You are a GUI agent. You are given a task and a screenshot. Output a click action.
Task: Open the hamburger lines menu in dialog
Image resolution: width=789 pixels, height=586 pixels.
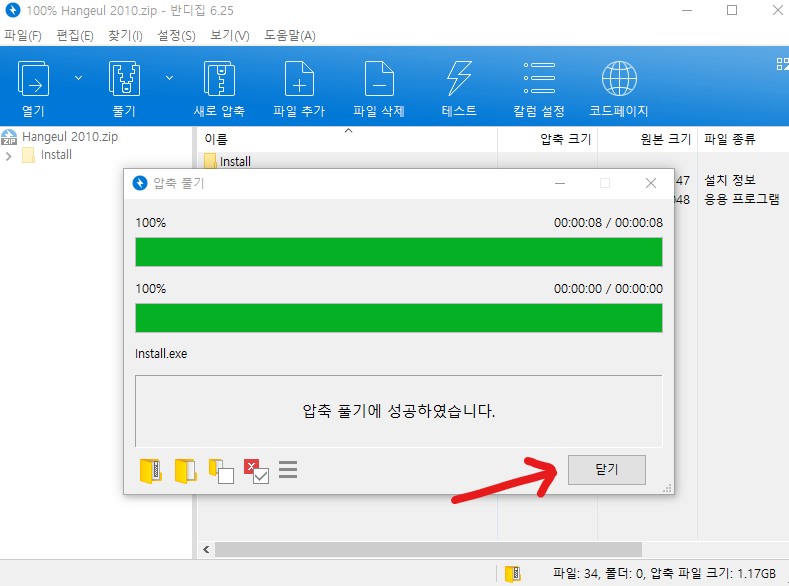288,469
